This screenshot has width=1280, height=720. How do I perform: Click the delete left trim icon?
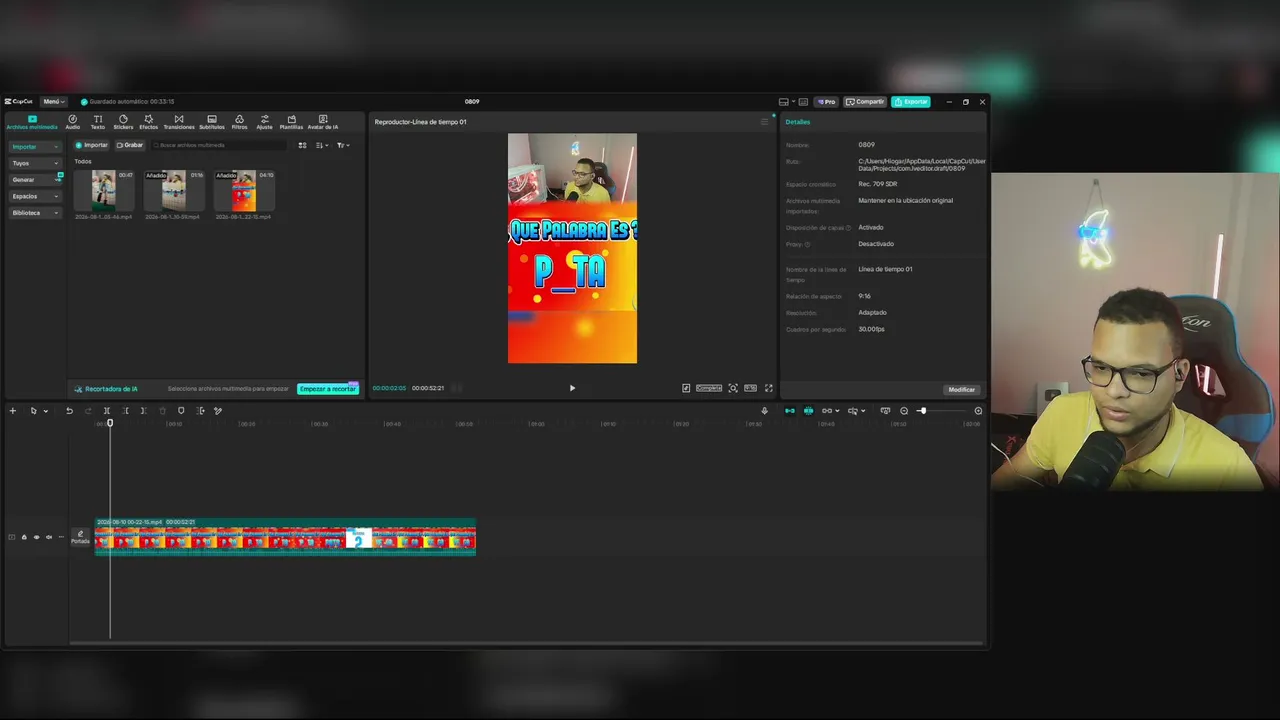tap(125, 411)
